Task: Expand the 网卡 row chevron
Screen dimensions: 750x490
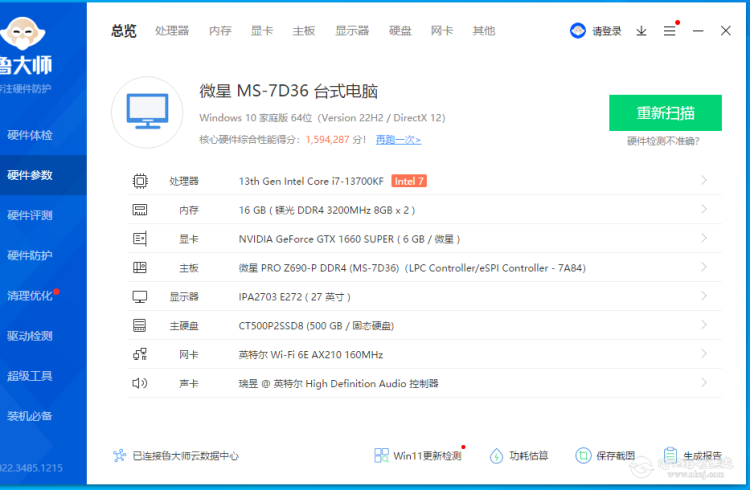Action: pos(704,354)
